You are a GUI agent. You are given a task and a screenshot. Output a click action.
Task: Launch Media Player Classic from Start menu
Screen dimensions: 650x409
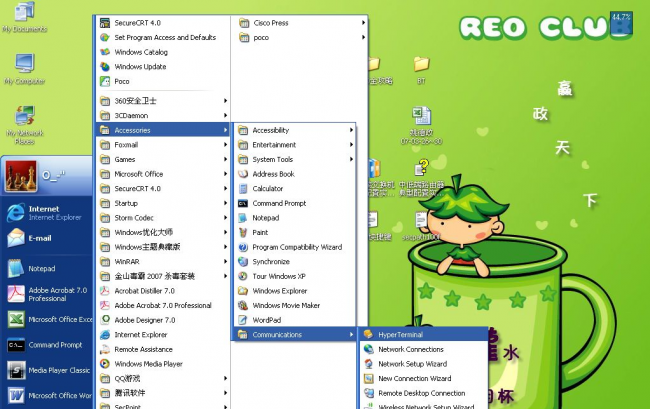click(47, 370)
